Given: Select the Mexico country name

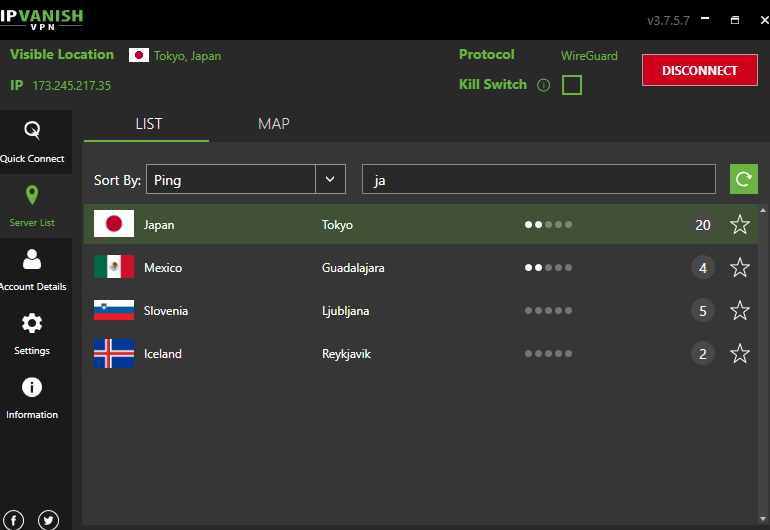Looking at the screenshot, I should (163, 268).
